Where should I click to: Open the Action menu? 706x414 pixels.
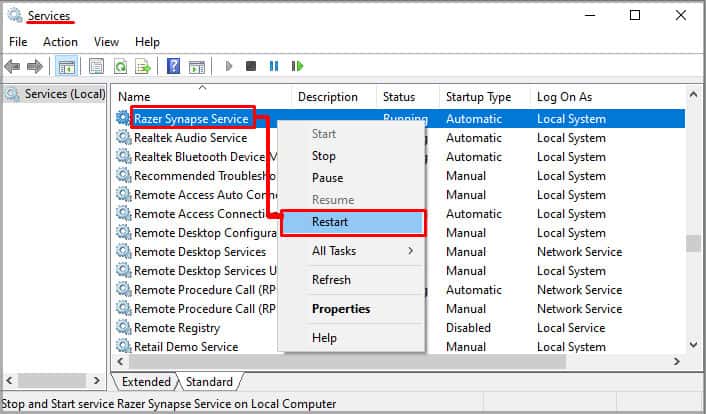(x=60, y=42)
